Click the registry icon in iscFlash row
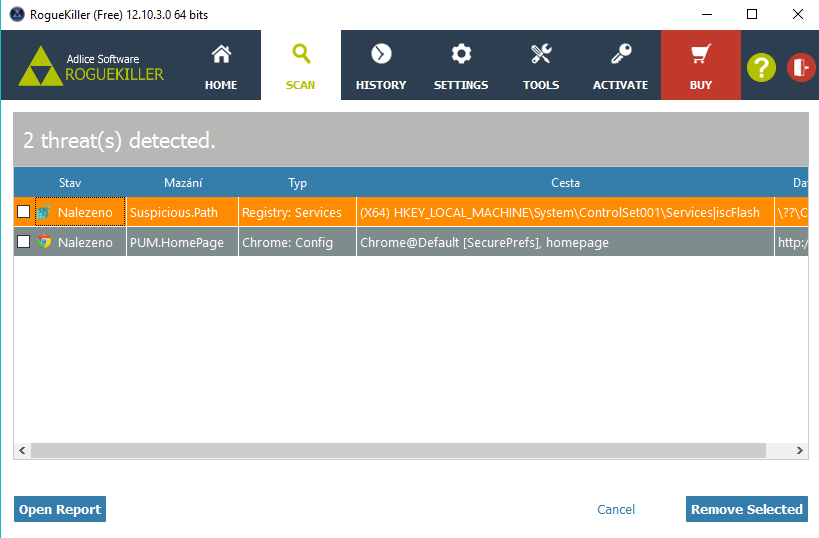Screen dimensions: 819x538 (44, 212)
